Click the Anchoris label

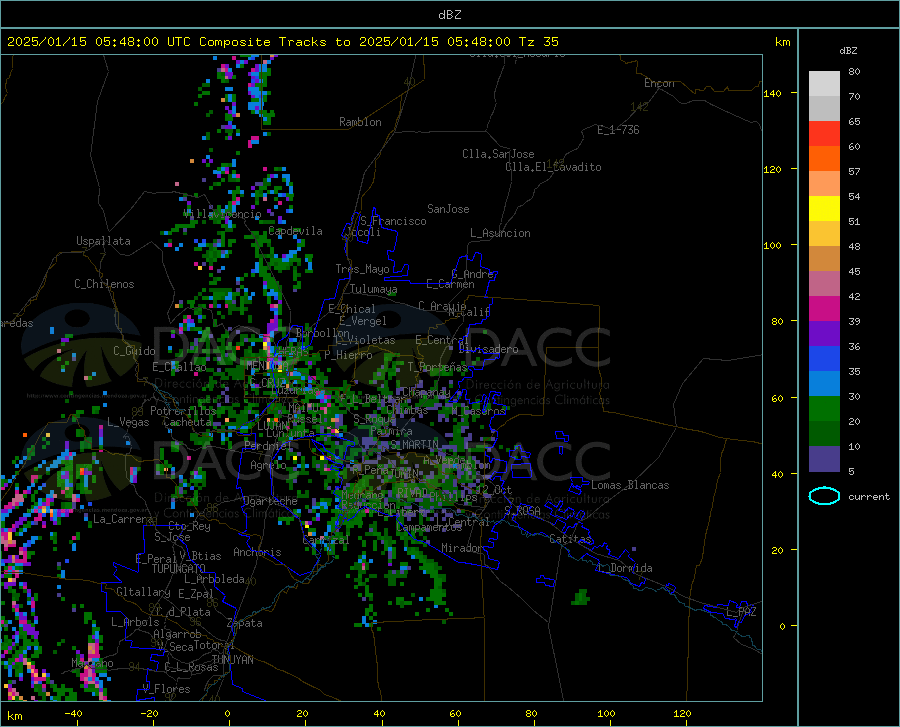tap(257, 552)
